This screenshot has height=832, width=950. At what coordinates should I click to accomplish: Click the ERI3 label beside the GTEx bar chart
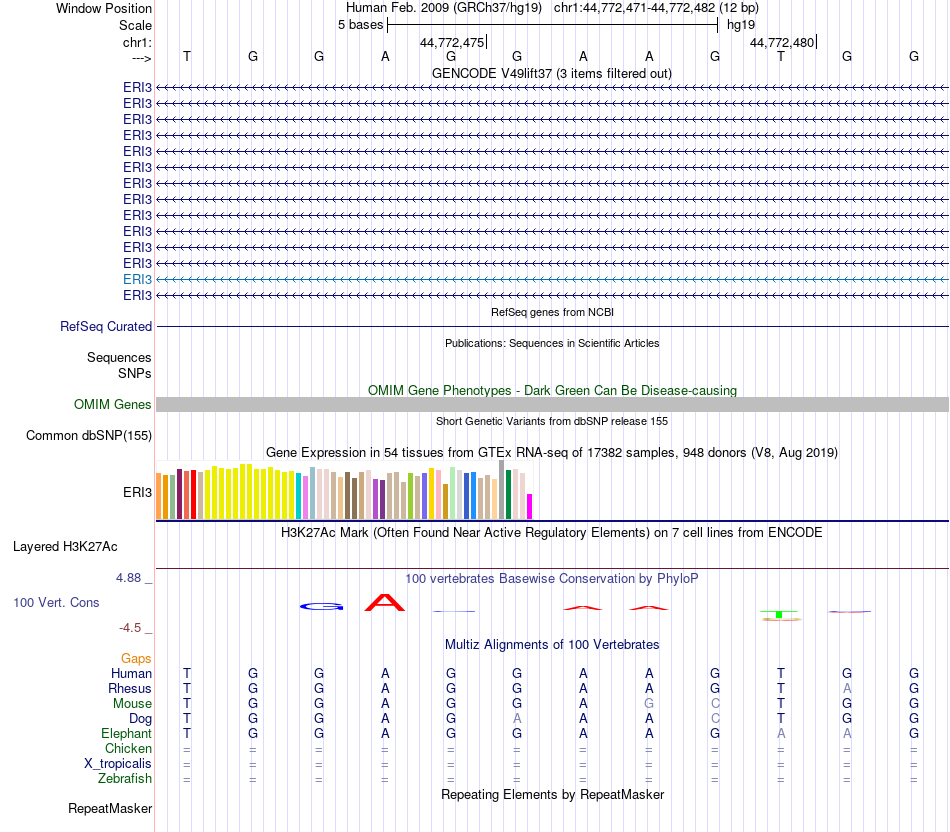[137, 493]
